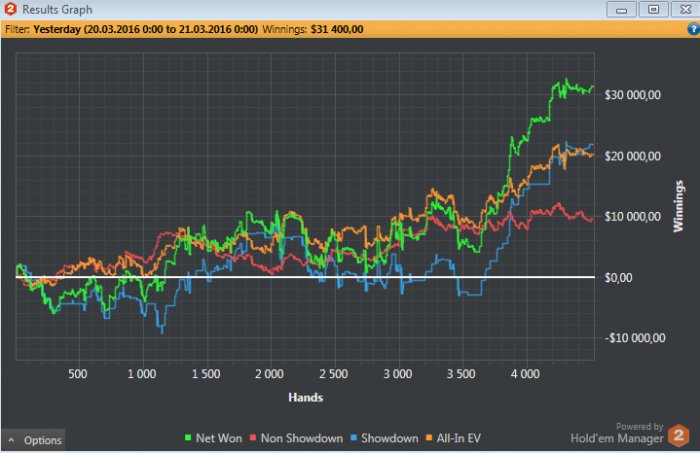Click the $20 000,00 axis label
The image size is (700, 453).
tap(633, 156)
